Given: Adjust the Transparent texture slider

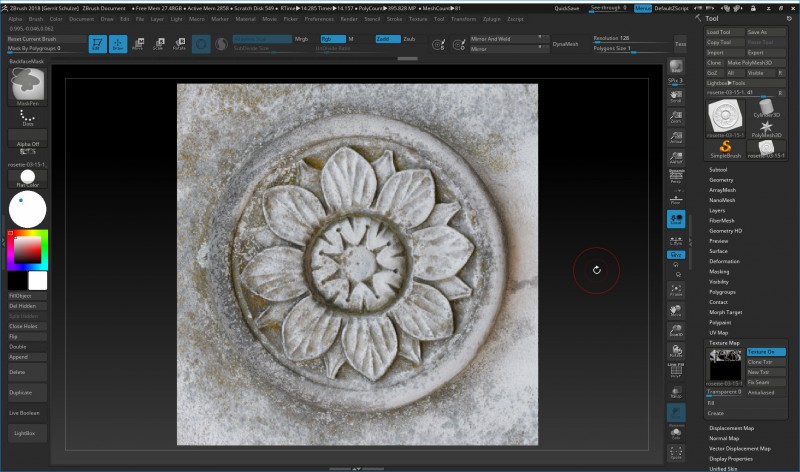Looking at the screenshot, I should (x=725, y=392).
